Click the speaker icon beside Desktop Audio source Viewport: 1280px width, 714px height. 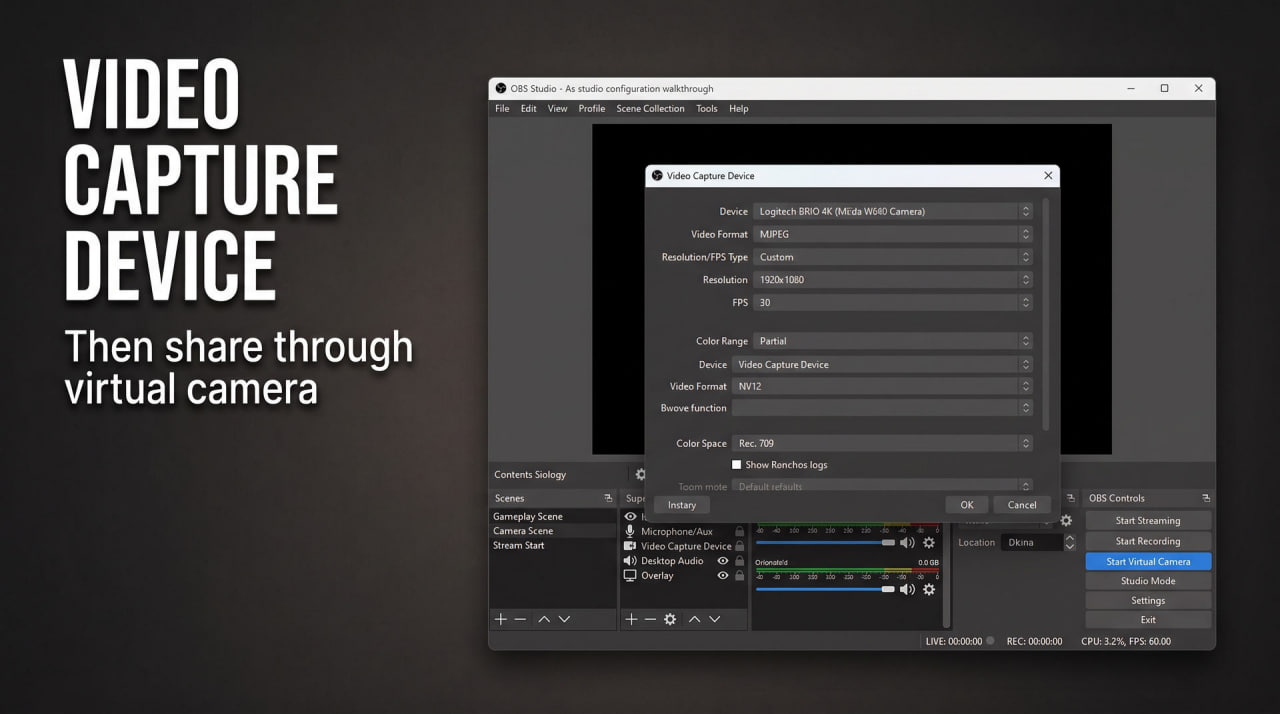pos(630,561)
